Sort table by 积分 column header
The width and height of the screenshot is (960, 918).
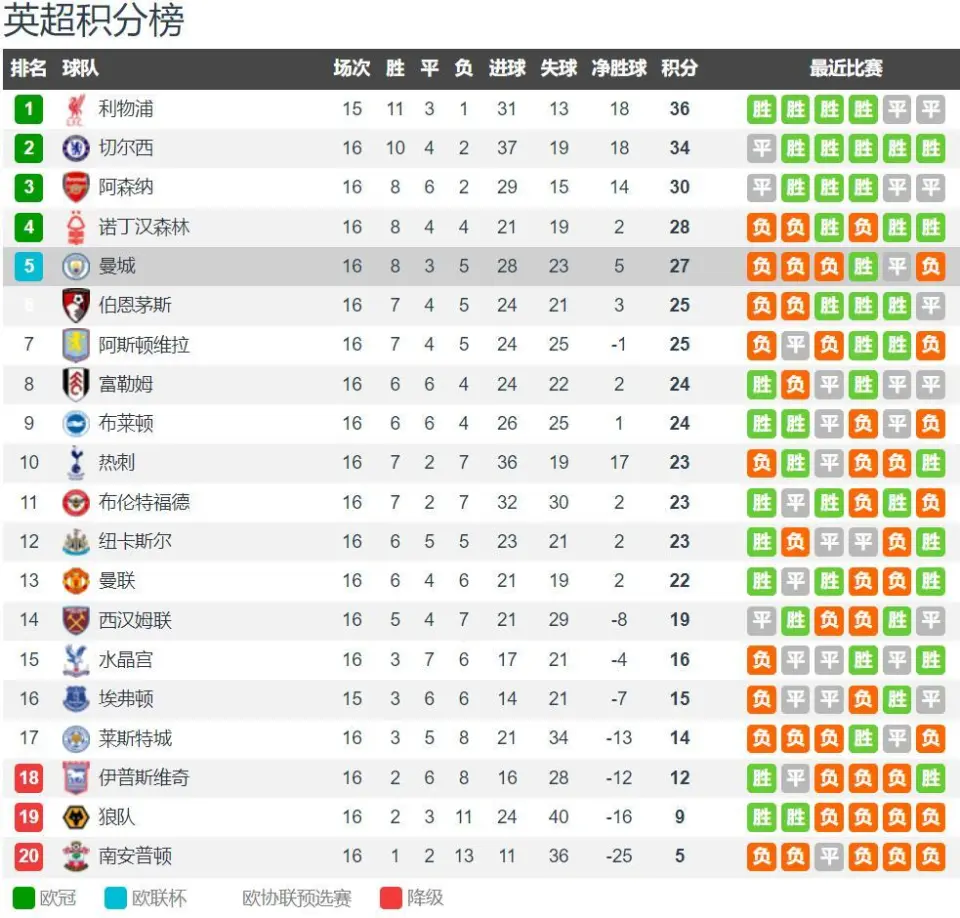coord(679,68)
